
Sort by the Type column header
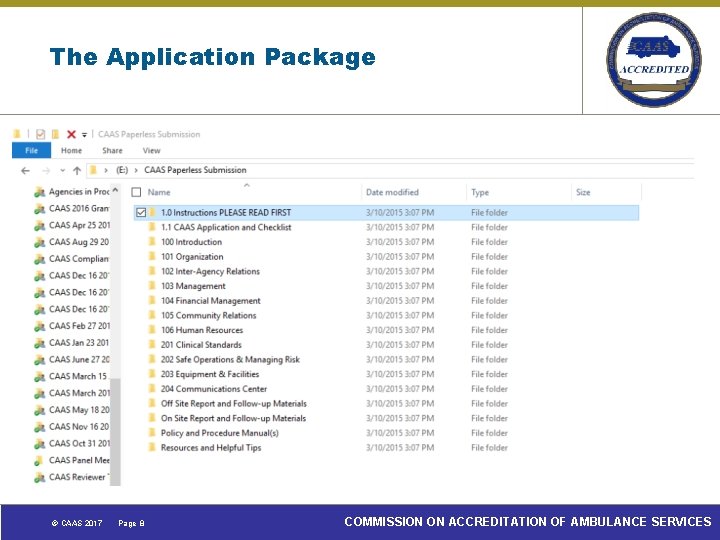pos(480,192)
